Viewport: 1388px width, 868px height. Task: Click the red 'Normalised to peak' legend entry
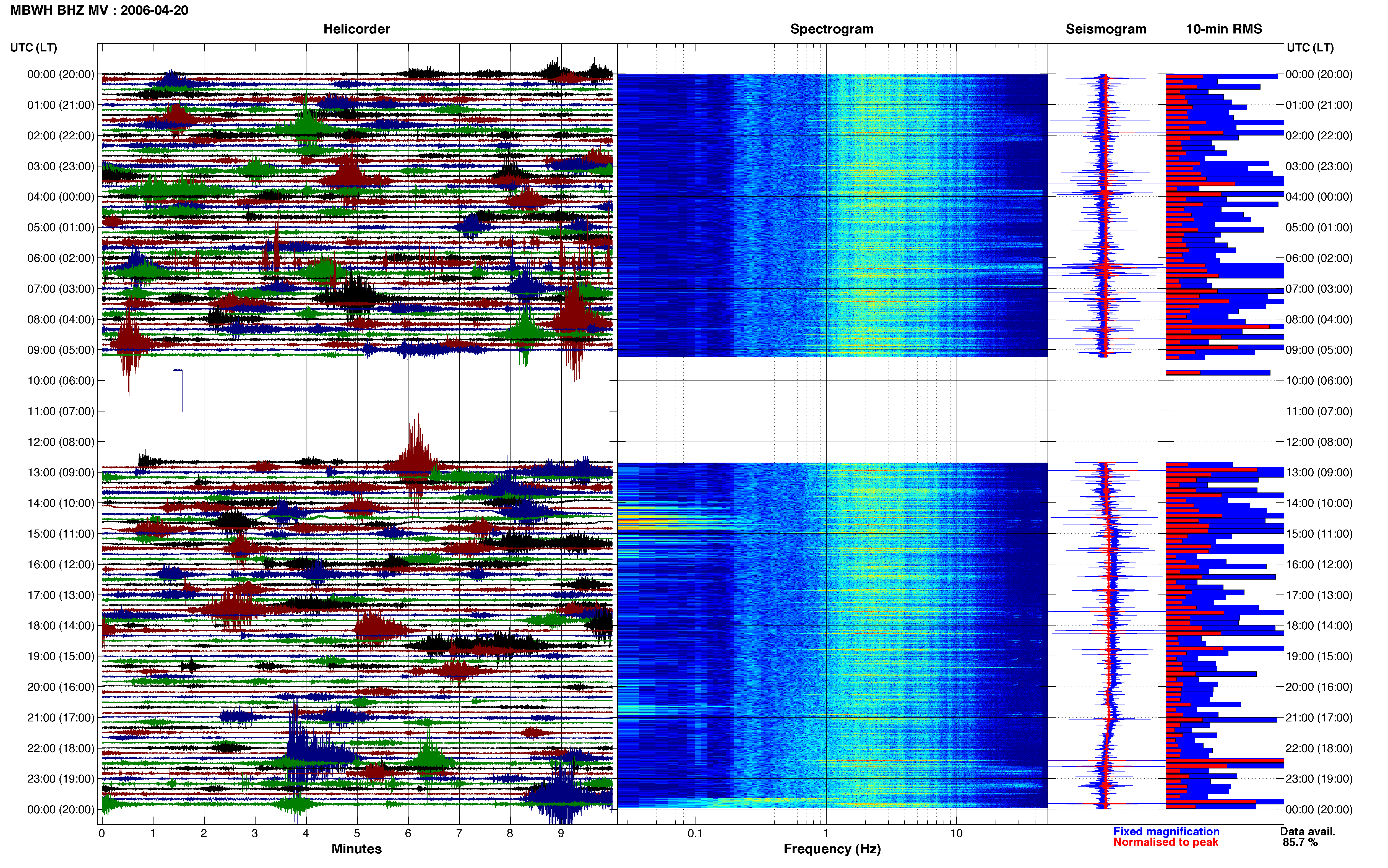coord(1165,842)
